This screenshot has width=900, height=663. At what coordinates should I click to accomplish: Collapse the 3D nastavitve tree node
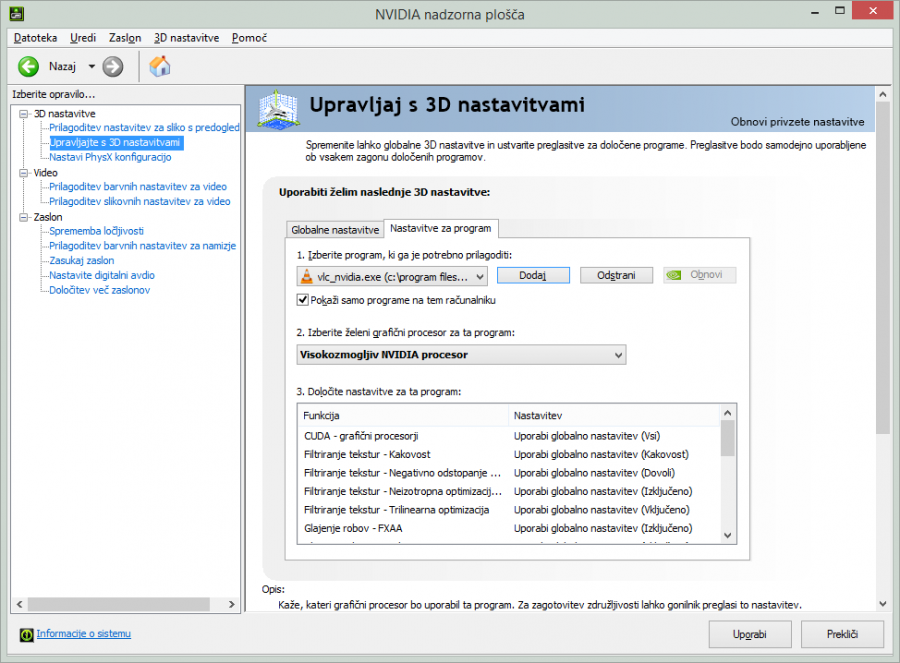24,114
